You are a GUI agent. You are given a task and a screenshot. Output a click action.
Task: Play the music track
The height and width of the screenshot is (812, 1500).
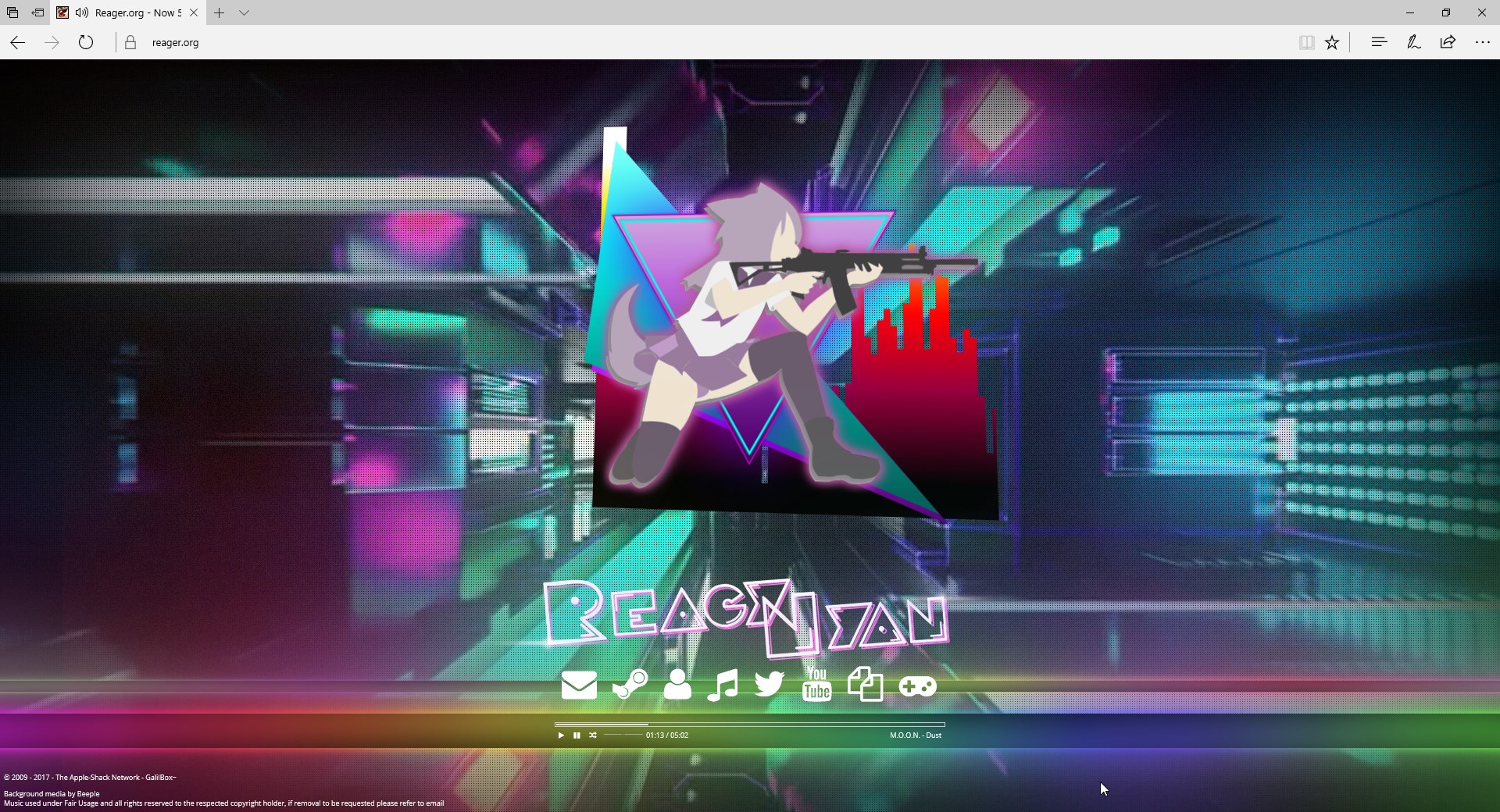(x=561, y=735)
